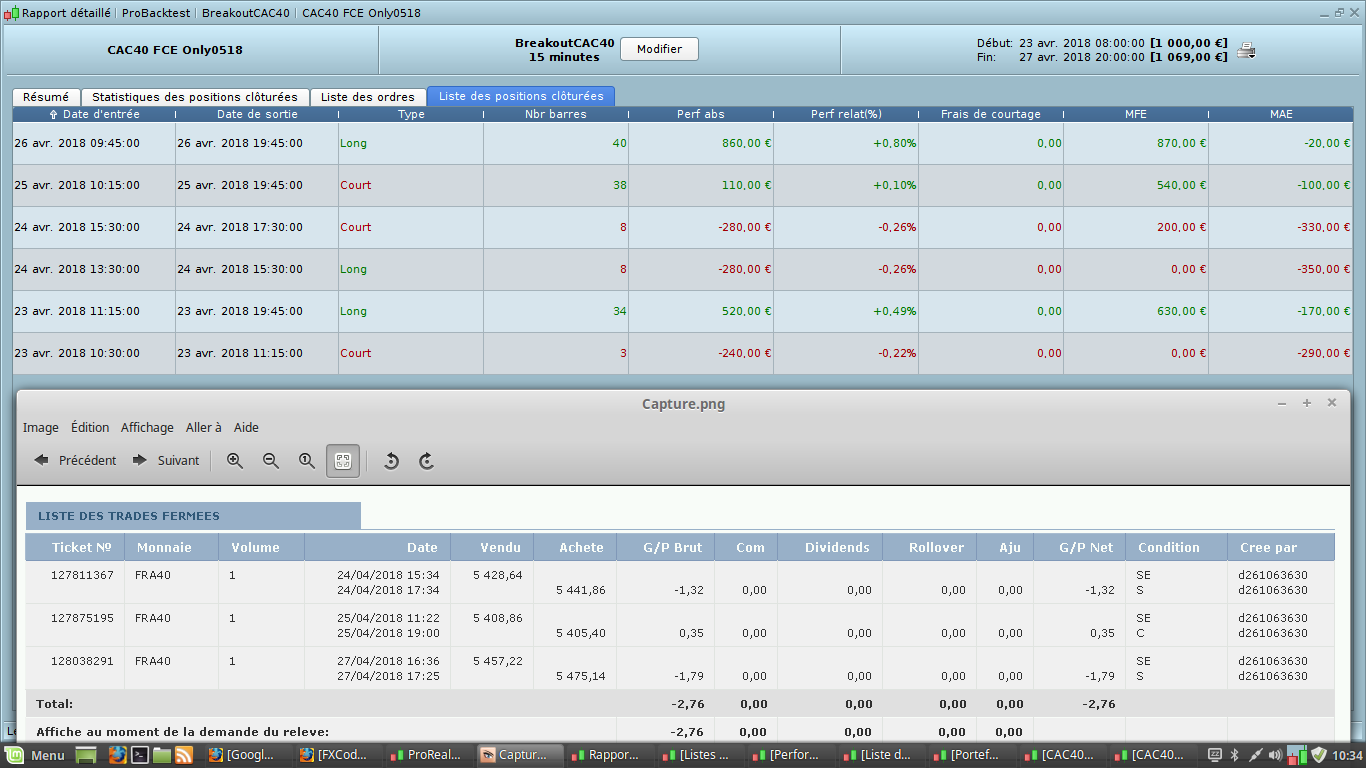Launch Firefox from the taskbar launcher
The height and width of the screenshot is (768, 1366).
(x=116, y=755)
